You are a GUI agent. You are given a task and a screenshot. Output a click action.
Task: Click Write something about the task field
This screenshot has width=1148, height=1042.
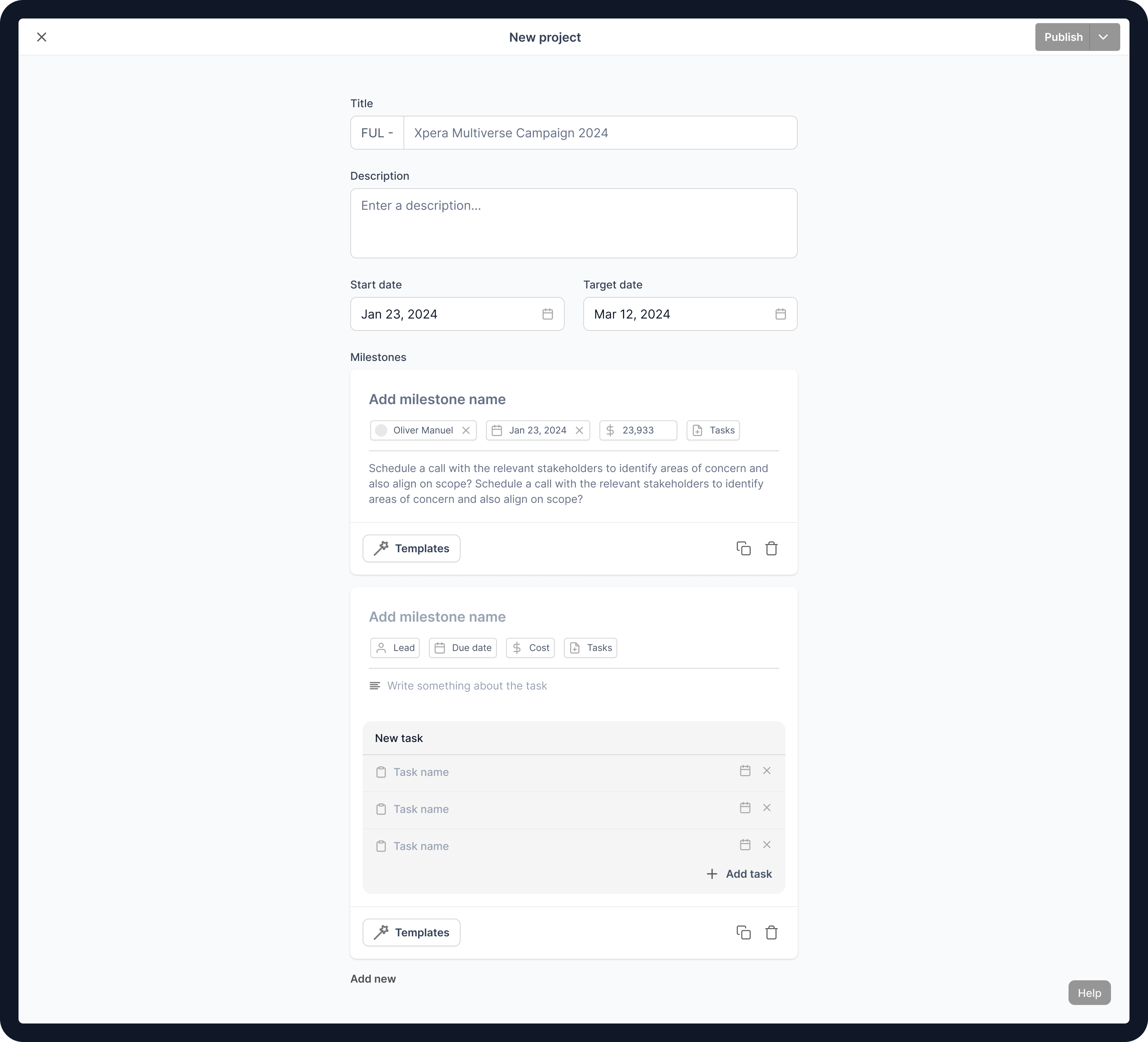467,686
